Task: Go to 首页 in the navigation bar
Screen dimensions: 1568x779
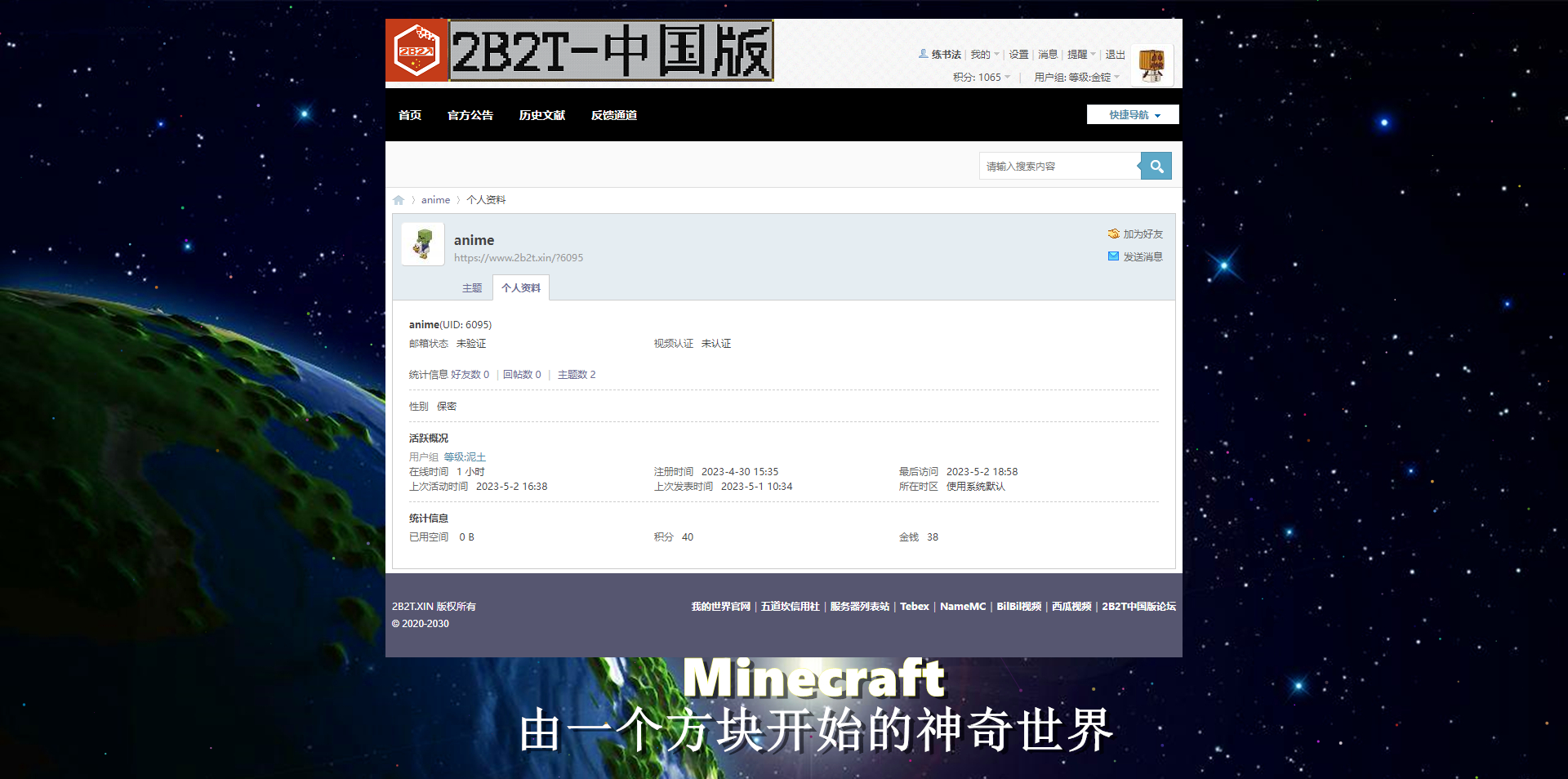Action: tap(410, 115)
